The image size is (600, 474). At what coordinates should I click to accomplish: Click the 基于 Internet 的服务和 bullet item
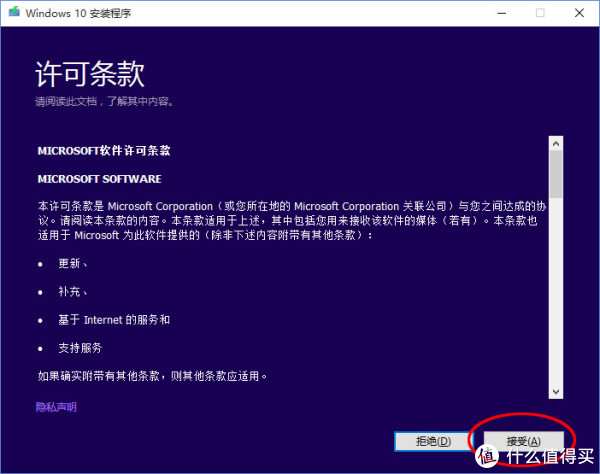(x=114, y=320)
